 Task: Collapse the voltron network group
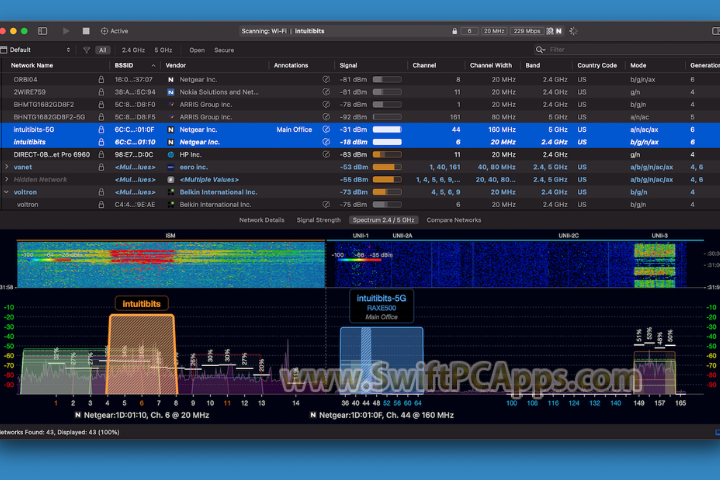(x=6, y=192)
